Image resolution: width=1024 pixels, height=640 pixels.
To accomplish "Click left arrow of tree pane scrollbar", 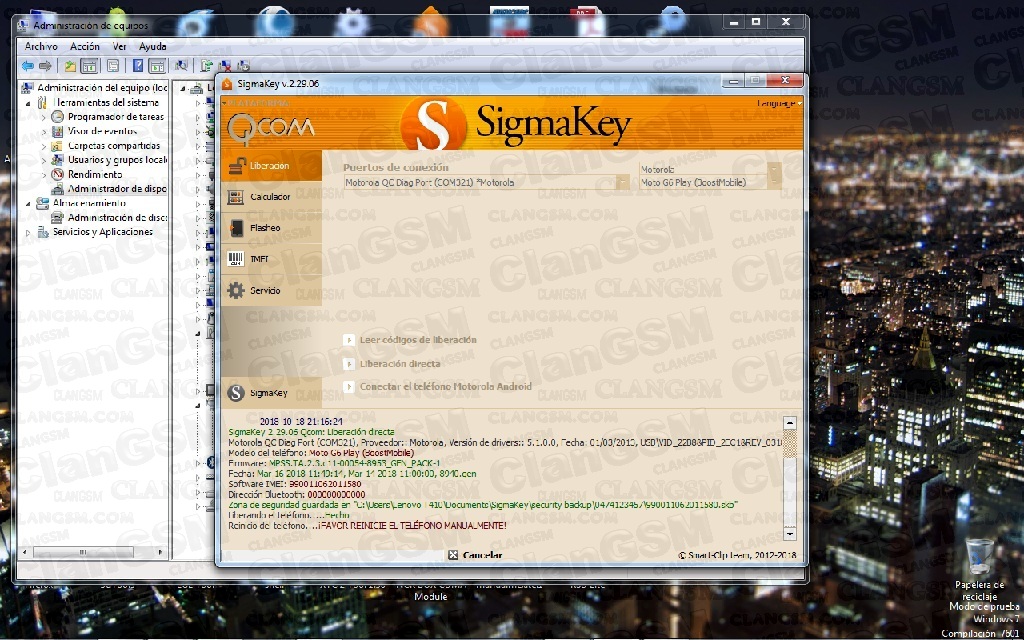I will tap(25, 552).
